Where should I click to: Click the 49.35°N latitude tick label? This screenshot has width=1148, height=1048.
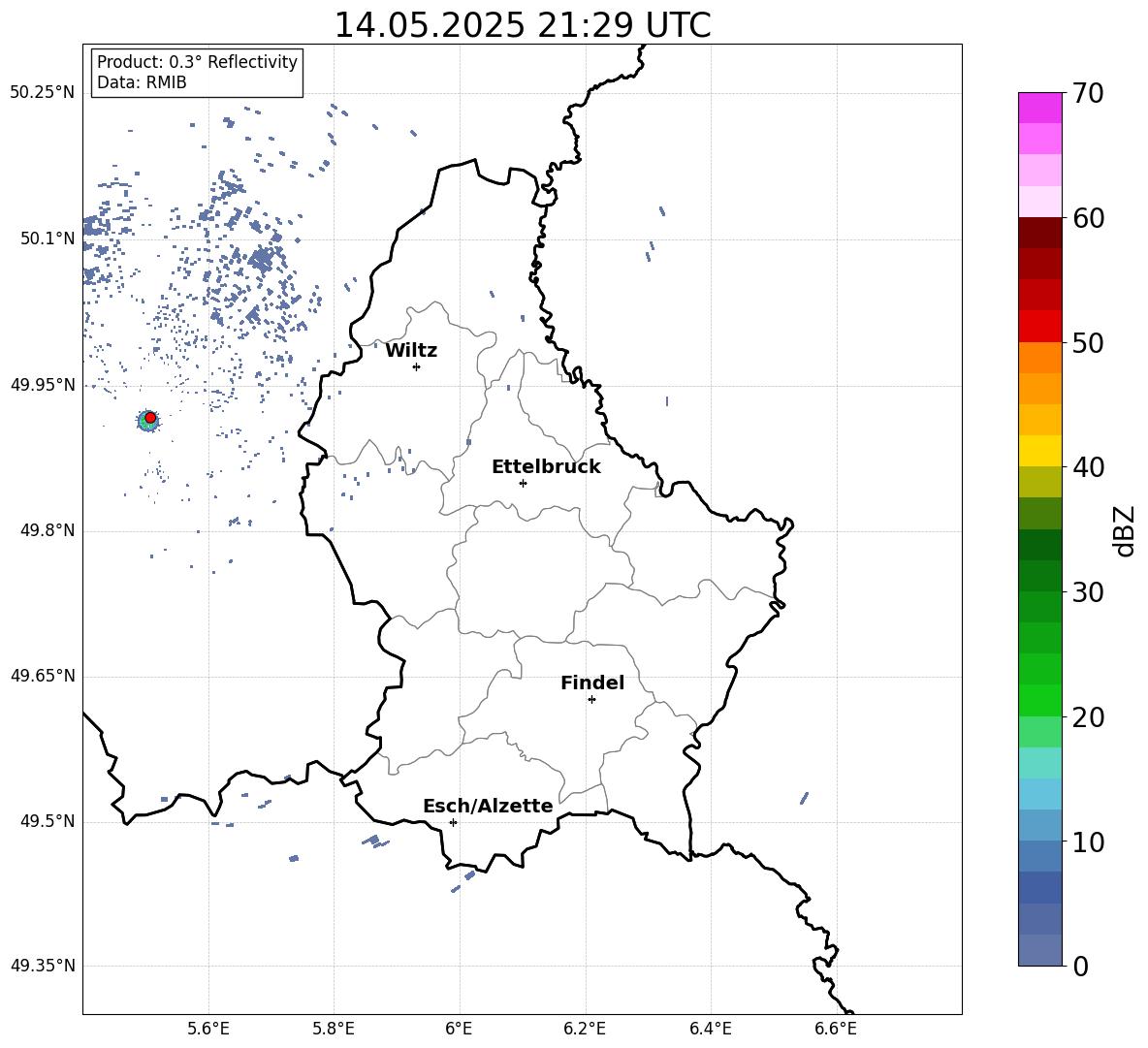43,966
